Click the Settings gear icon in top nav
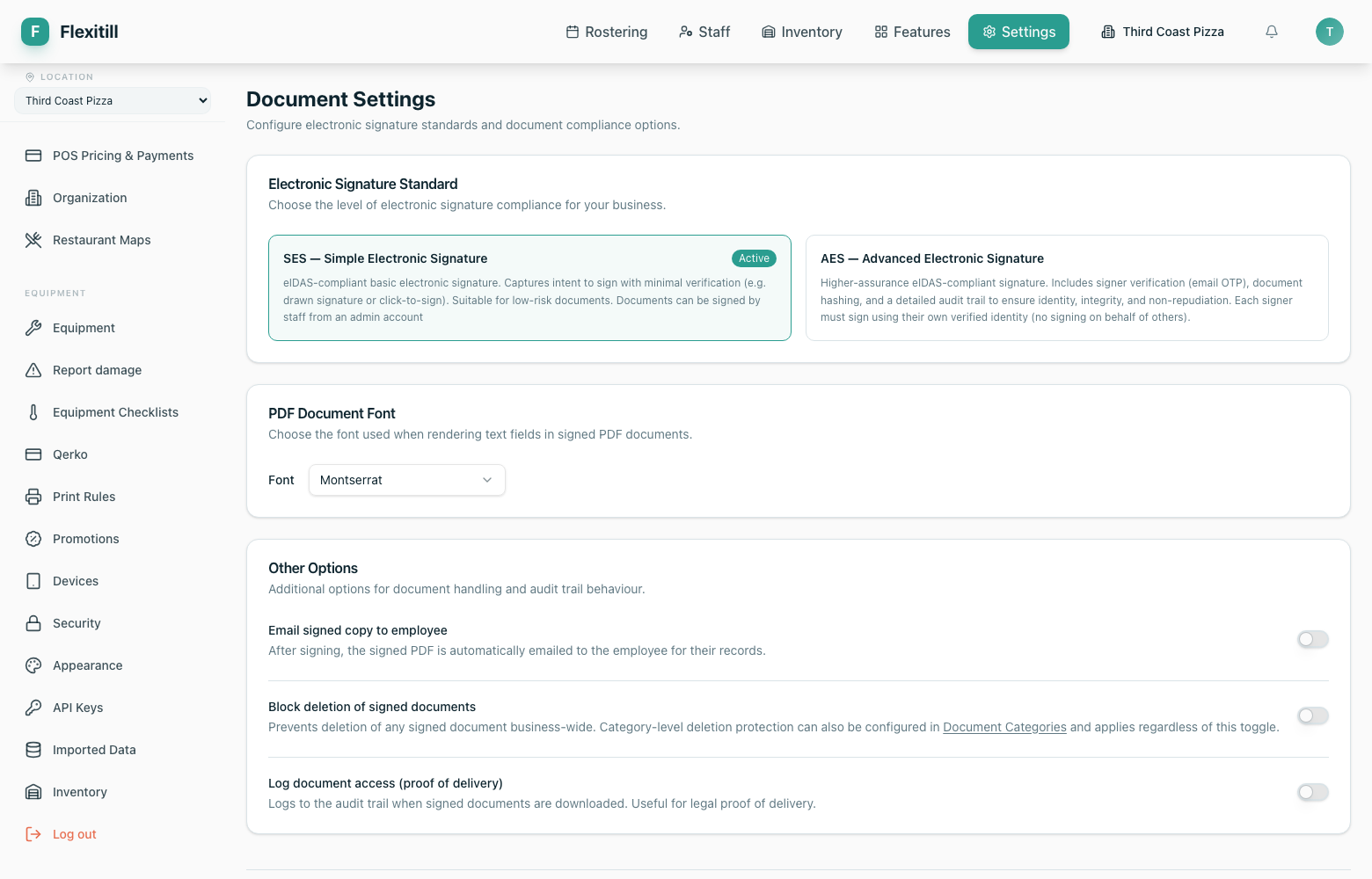Screen dimensions: 1372x879 point(989,32)
